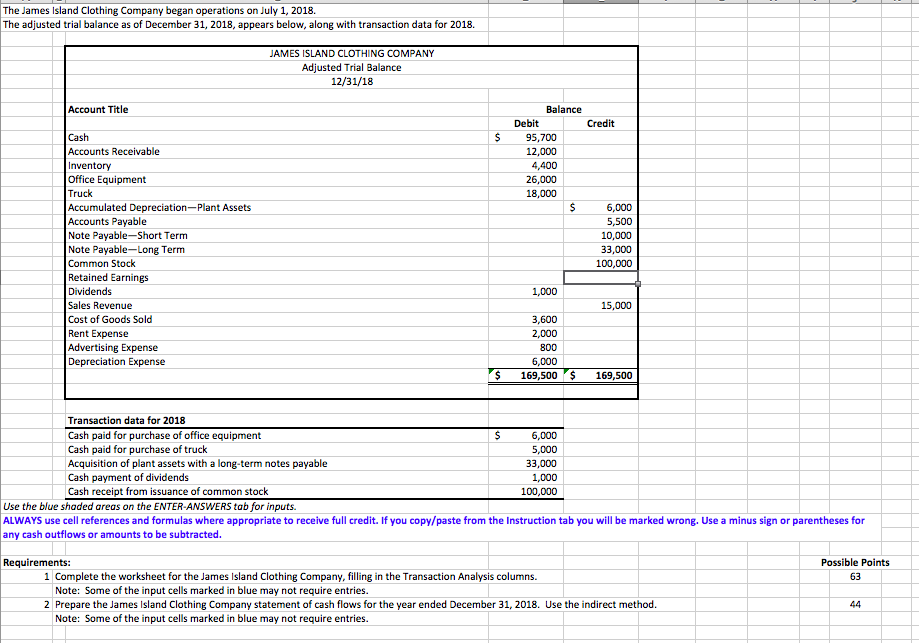Click the Truck debit value 18,000
The height and width of the screenshot is (643, 919).
click(x=541, y=193)
